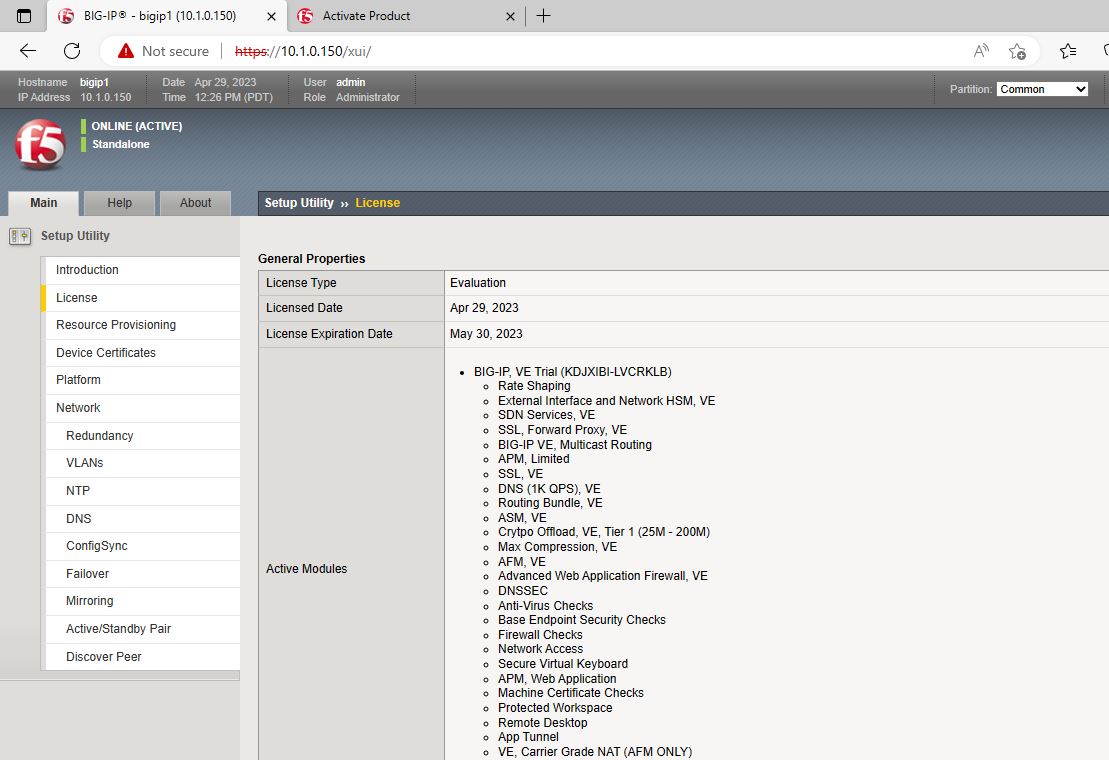Reload the page with refresh icon
This screenshot has width=1109, height=760.
[72, 51]
